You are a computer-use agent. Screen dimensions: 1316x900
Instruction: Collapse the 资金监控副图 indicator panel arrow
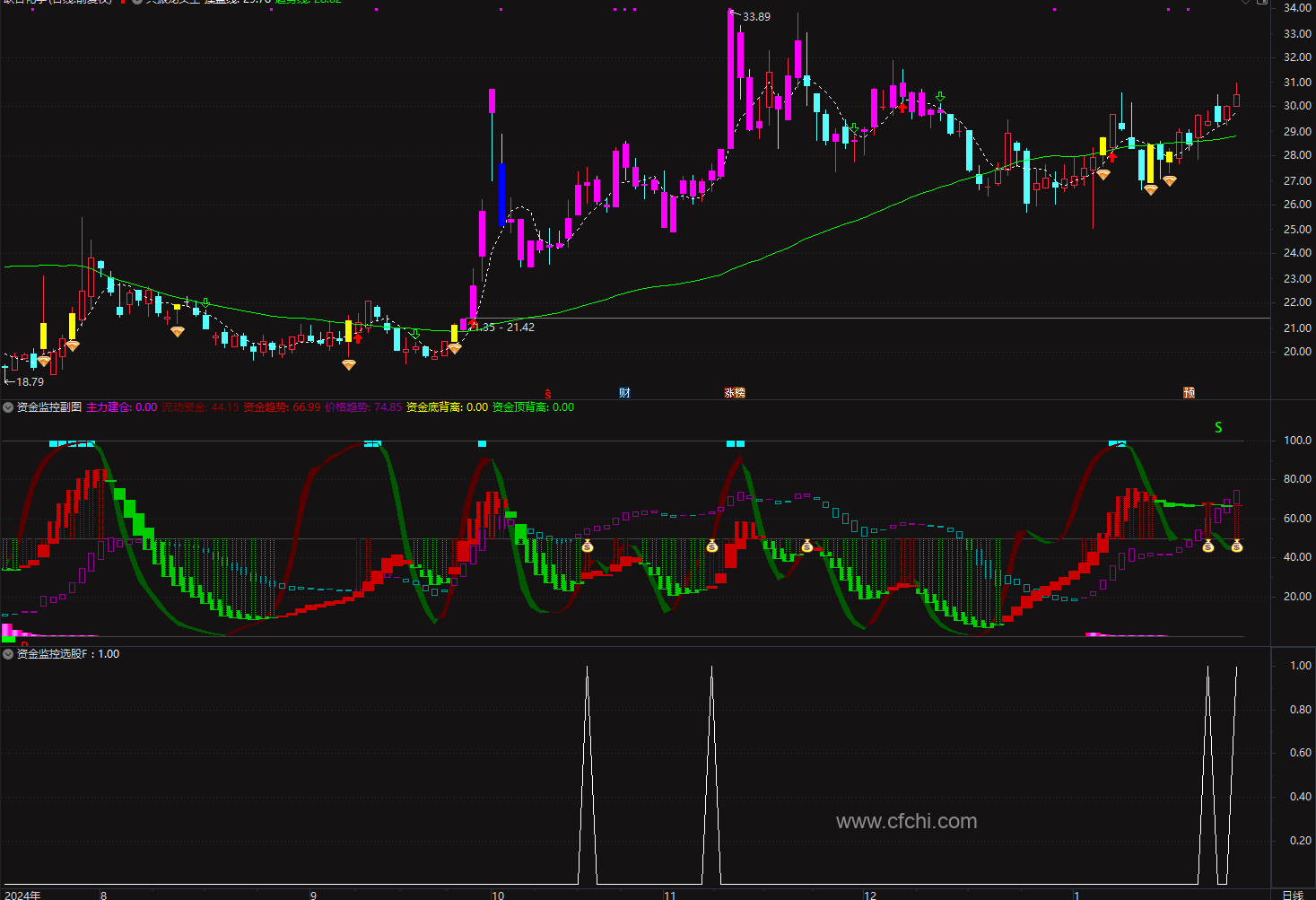[x=8, y=407]
